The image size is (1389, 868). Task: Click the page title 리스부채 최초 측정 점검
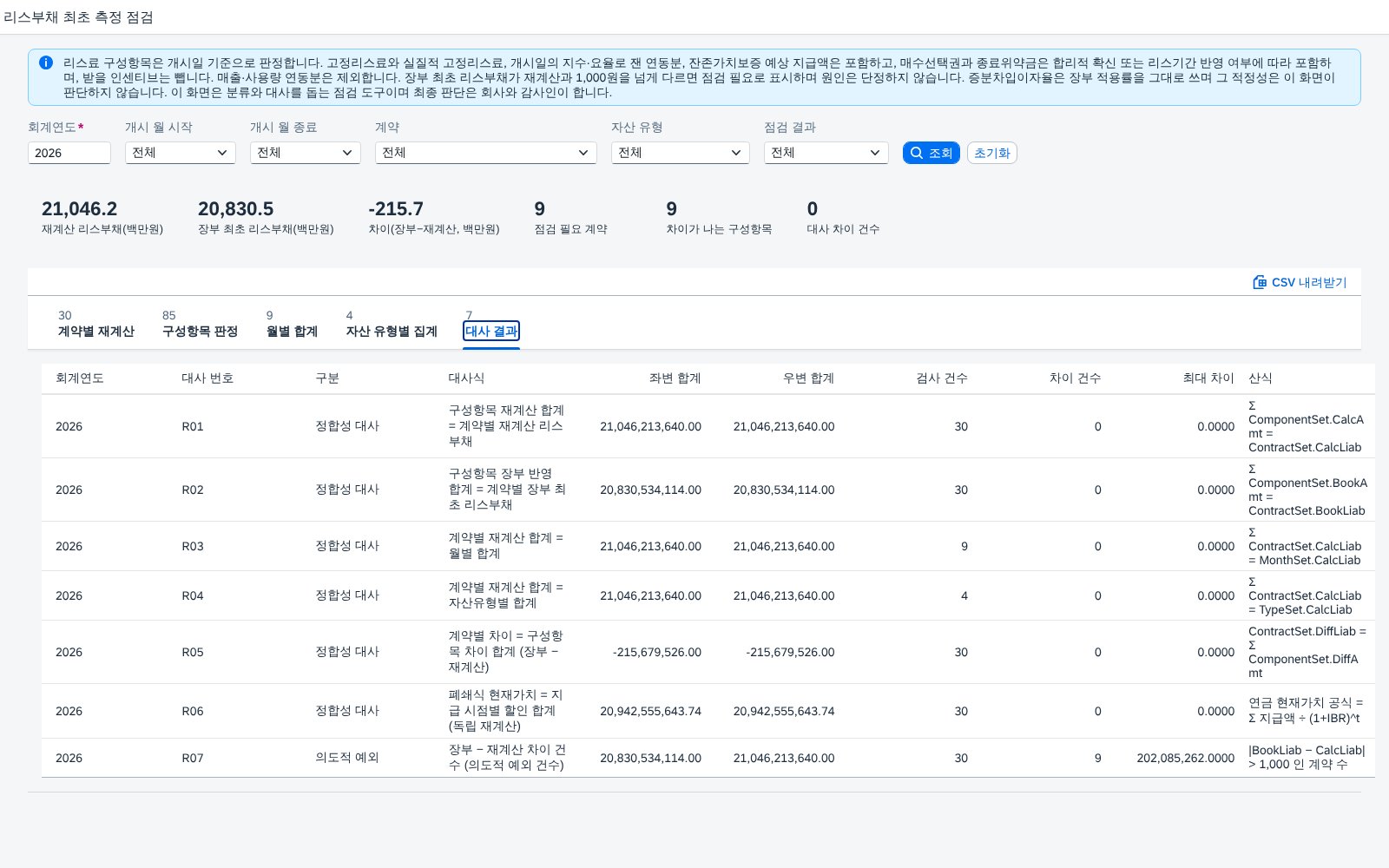click(78, 16)
